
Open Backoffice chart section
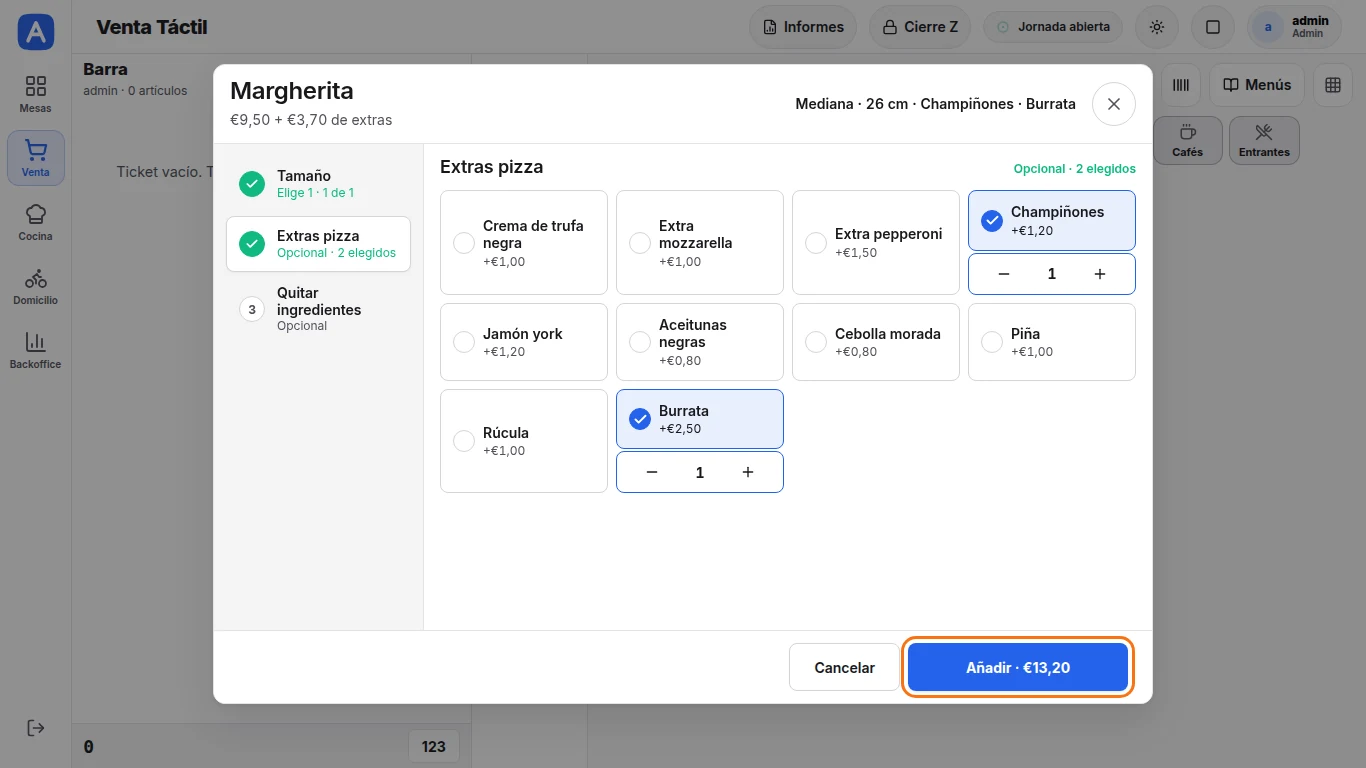coord(36,350)
